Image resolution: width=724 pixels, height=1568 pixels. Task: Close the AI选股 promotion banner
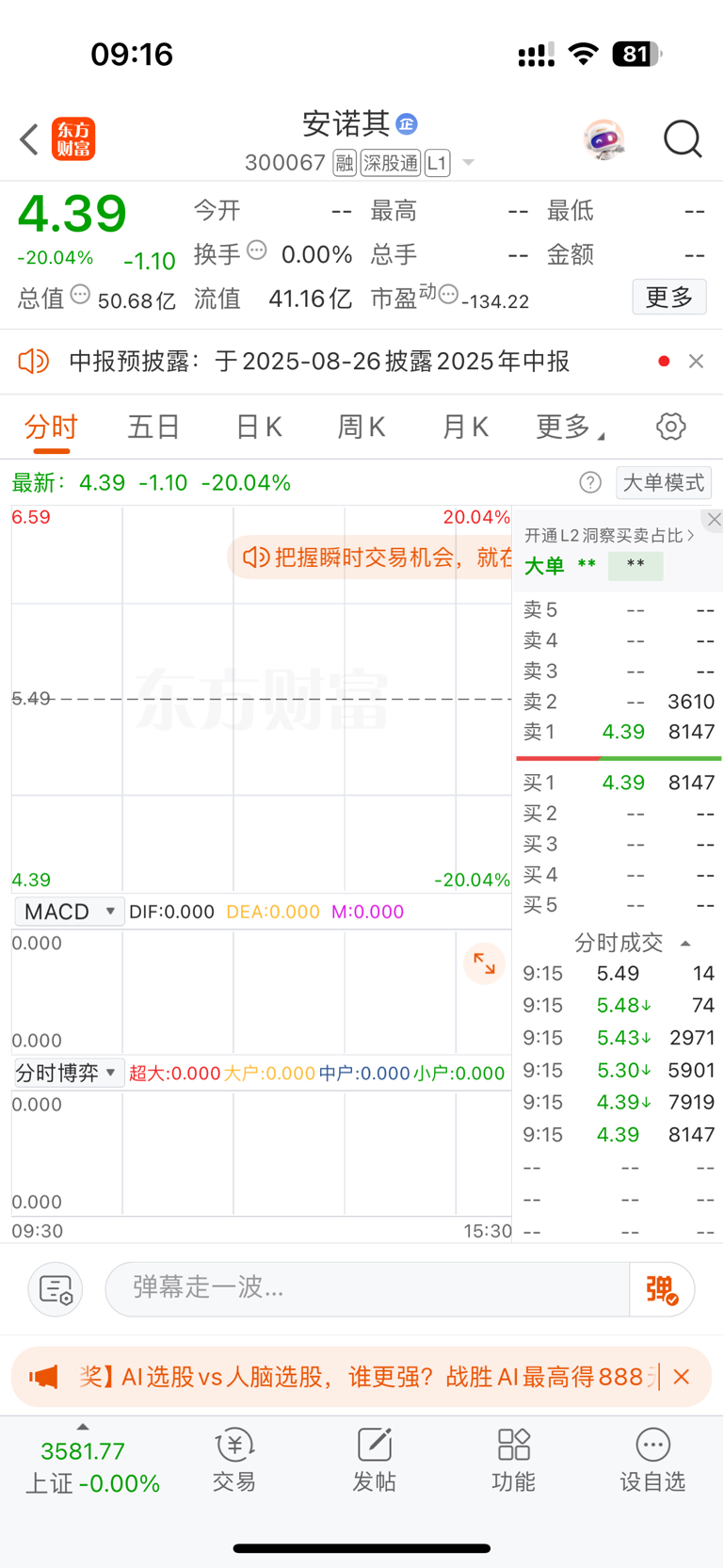click(682, 1377)
